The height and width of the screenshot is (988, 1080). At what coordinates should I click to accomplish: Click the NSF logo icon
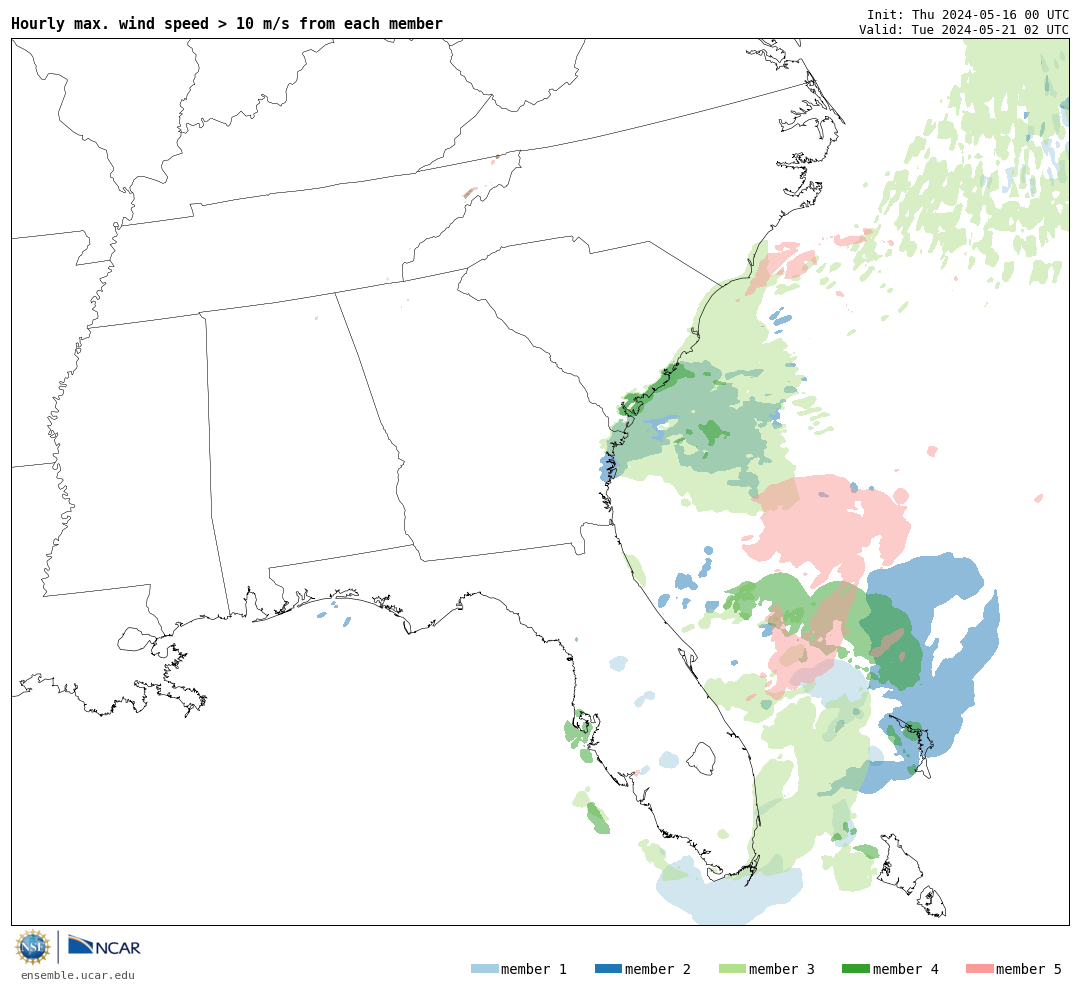pos(33,947)
